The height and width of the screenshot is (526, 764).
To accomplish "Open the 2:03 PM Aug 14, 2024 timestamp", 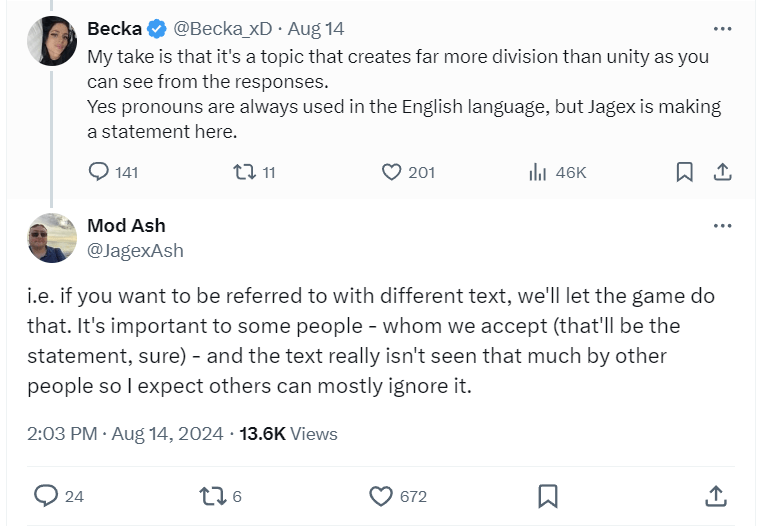I will tap(124, 434).
